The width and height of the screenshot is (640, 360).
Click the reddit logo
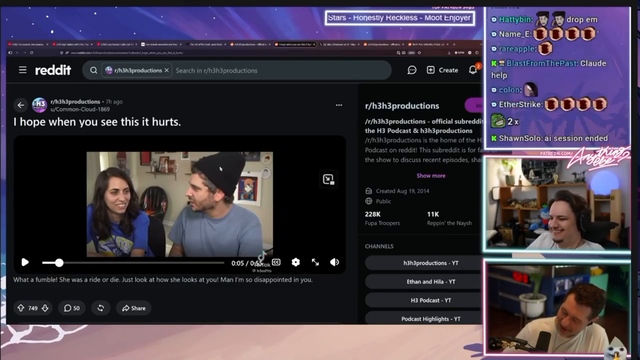[x=53, y=70]
